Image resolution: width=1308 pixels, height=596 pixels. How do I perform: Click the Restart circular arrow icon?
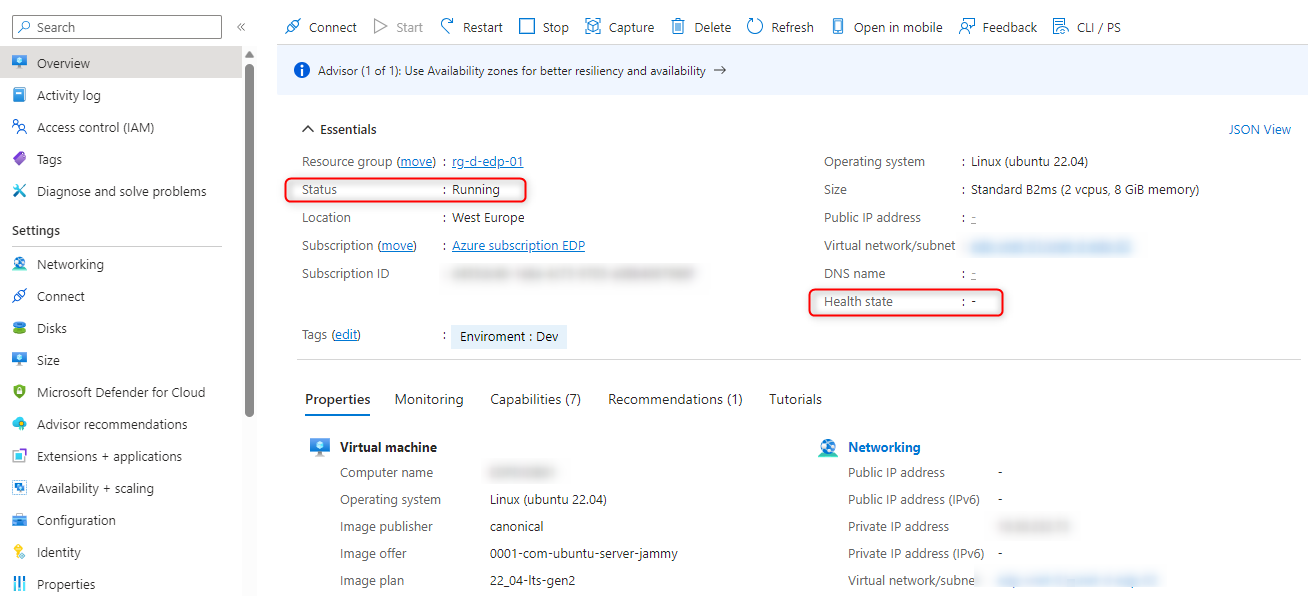(447, 27)
